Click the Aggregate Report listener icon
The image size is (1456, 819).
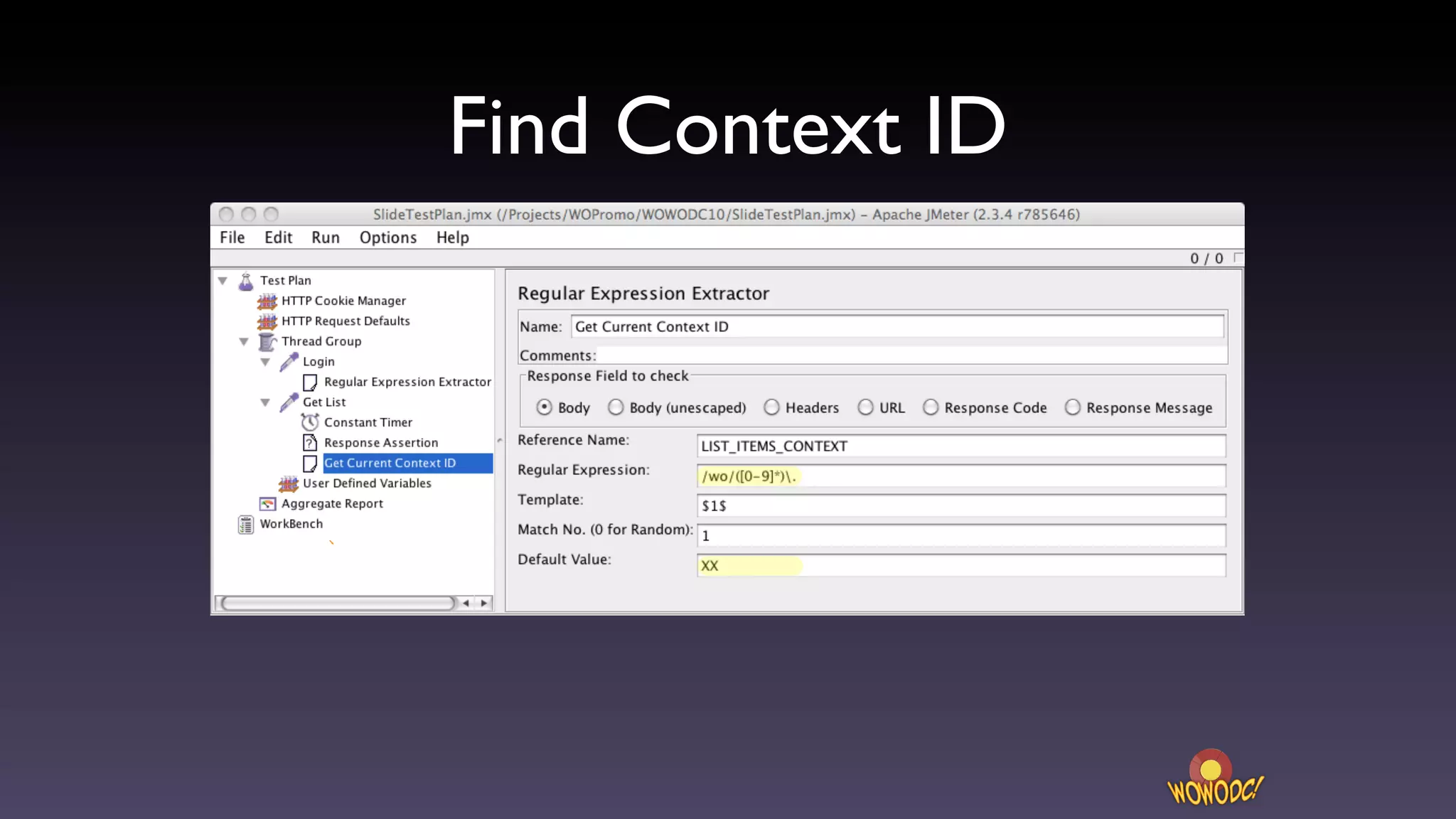(267, 504)
